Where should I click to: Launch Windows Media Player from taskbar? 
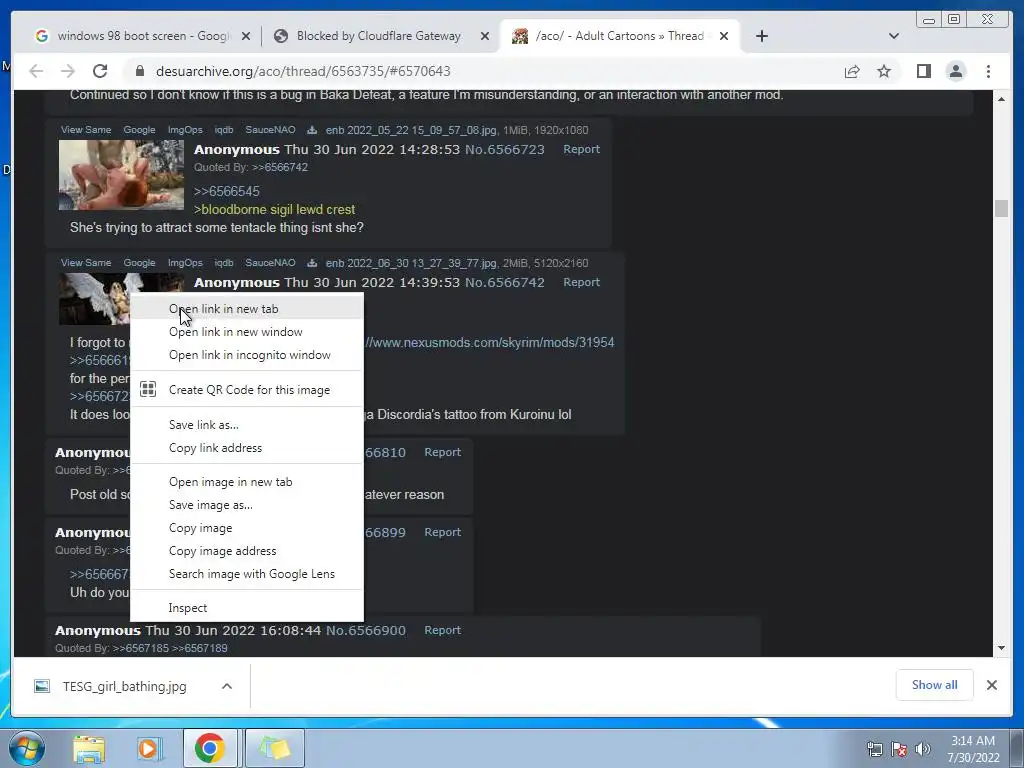(148, 748)
